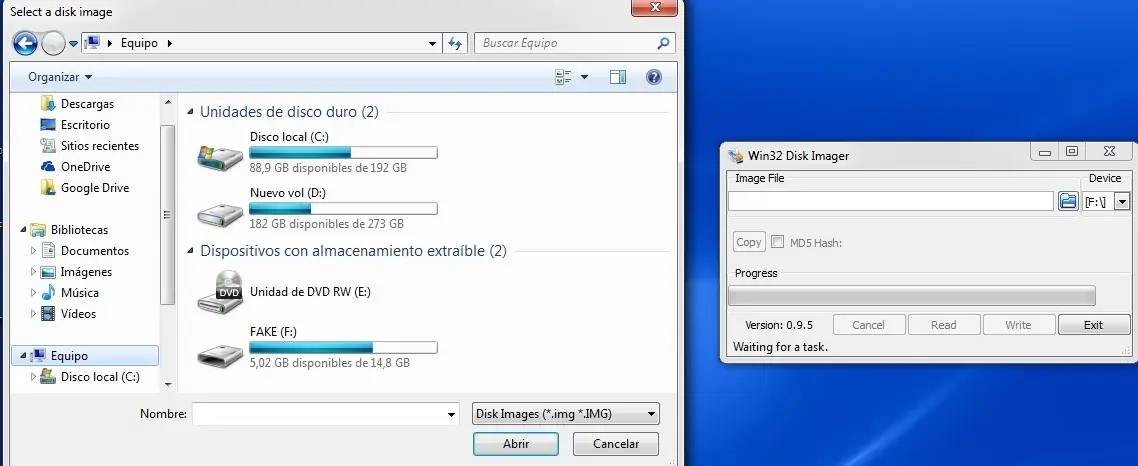The image size is (1138, 466).
Task: Collapse the Unidades de disco duro group
Action: coord(191,112)
